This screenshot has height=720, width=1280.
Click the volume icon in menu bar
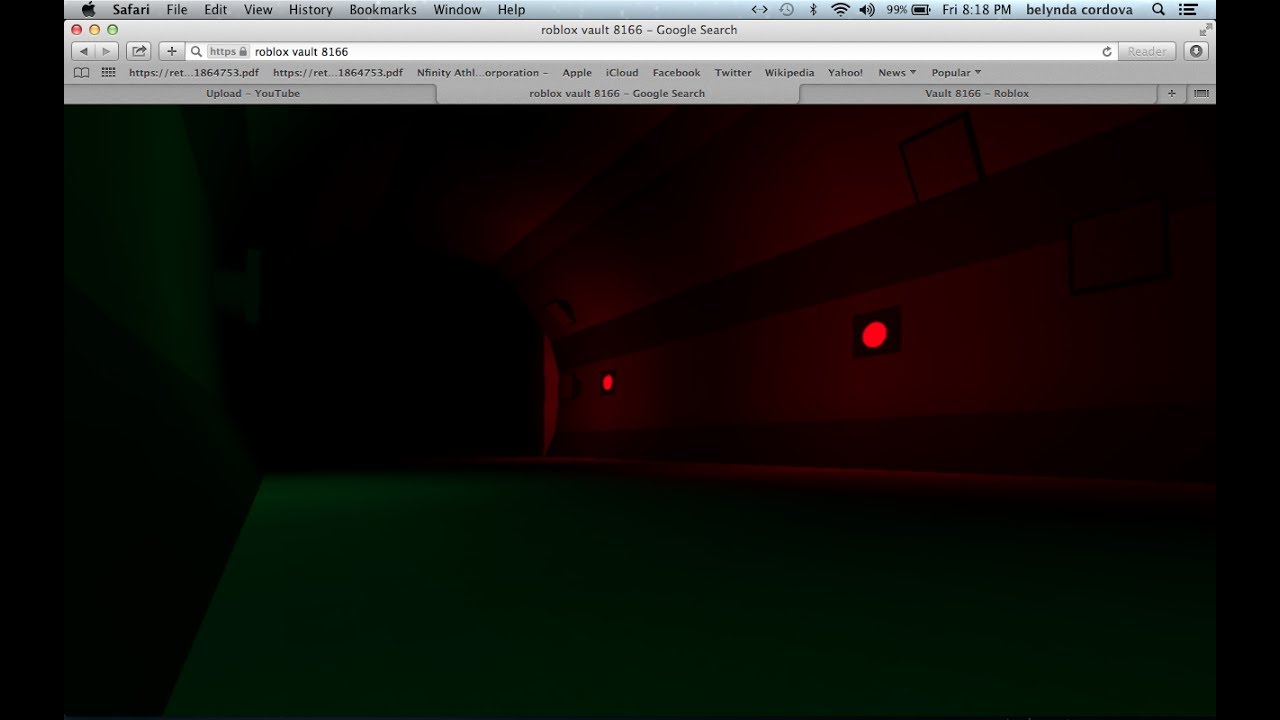click(x=867, y=9)
